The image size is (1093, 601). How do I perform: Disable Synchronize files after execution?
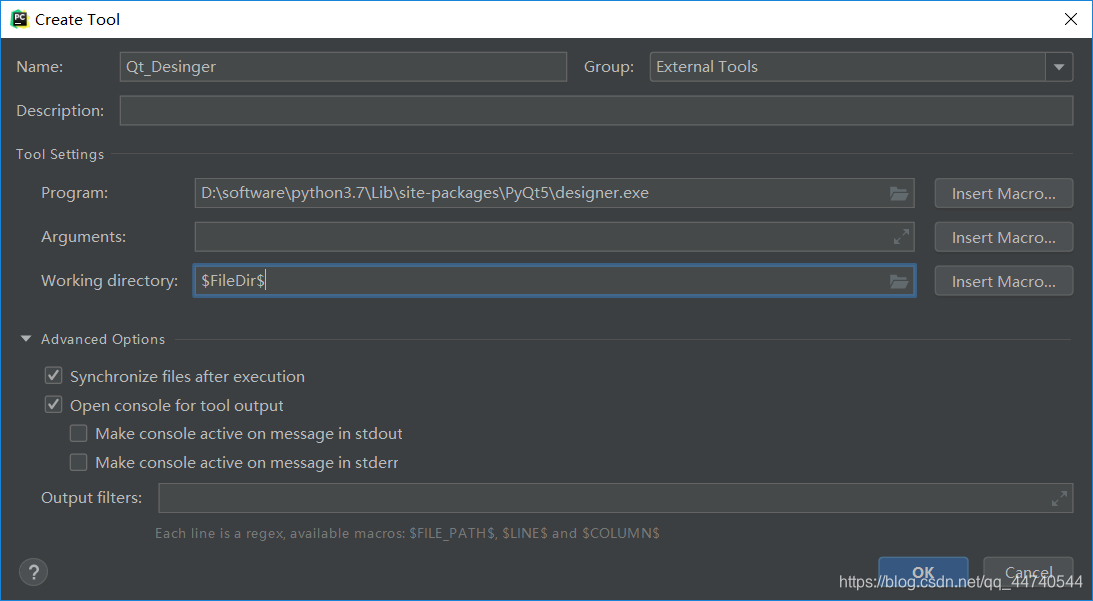[53, 376]
